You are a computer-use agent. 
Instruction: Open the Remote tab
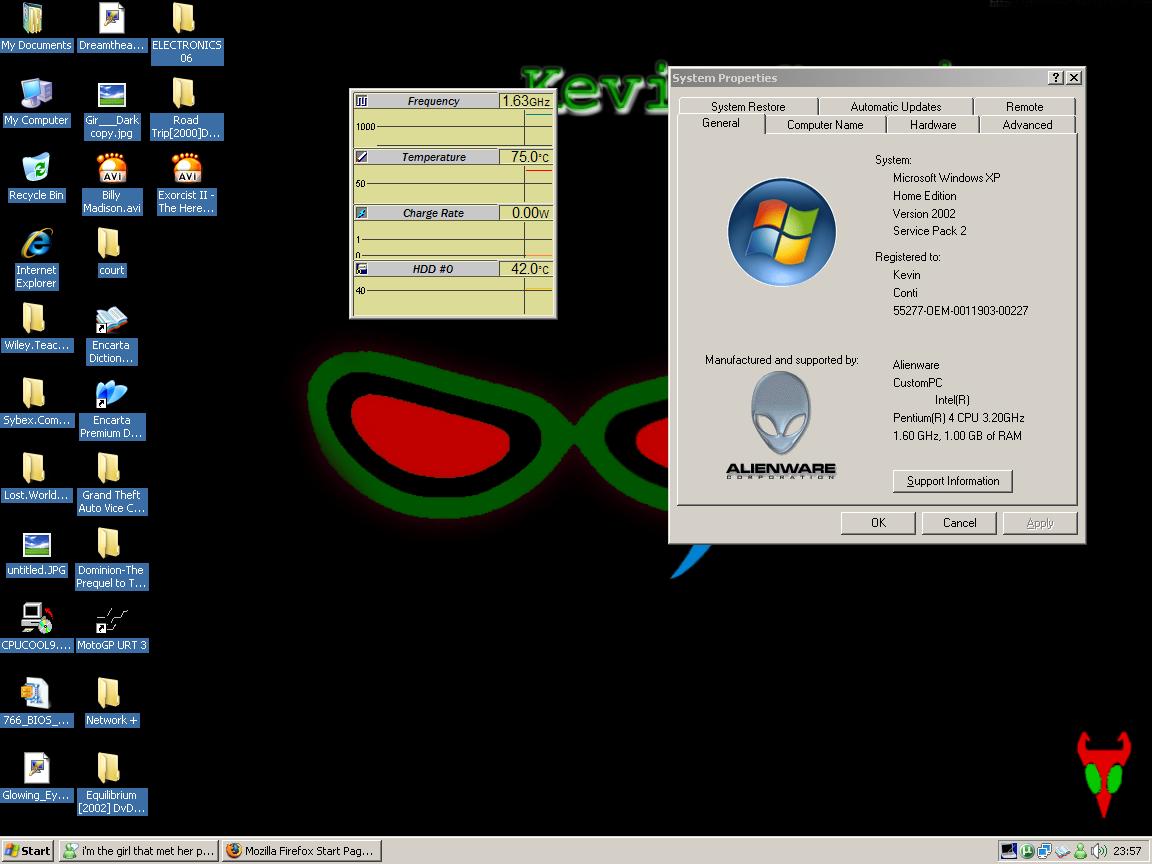[x=1024, y=107]
